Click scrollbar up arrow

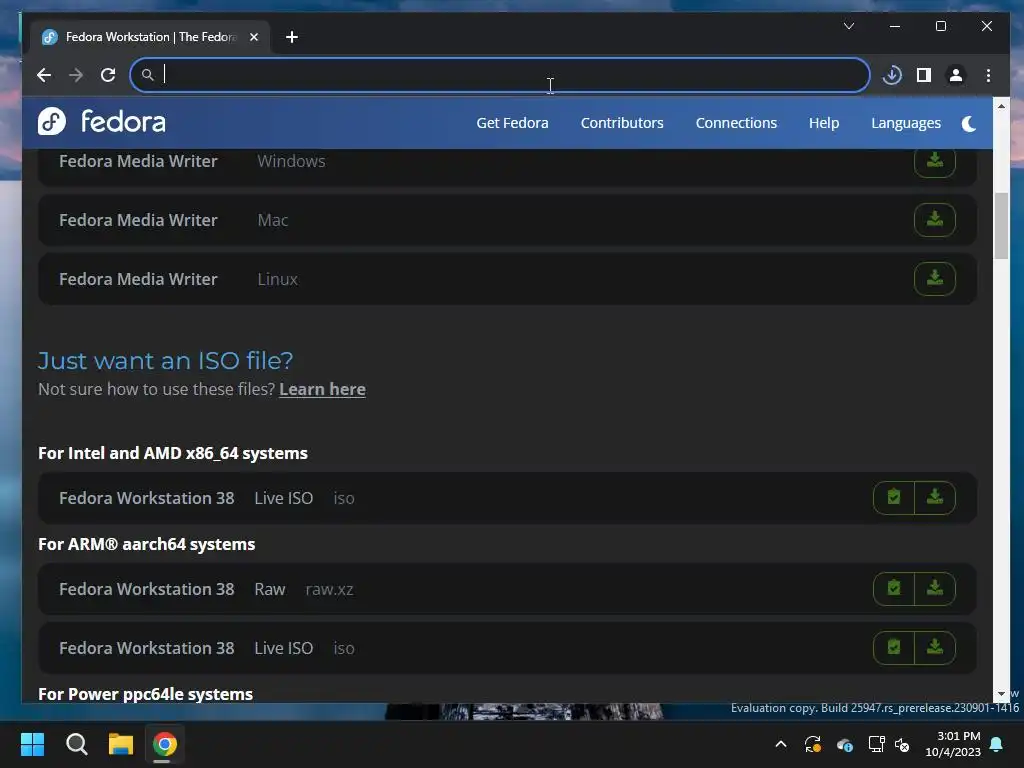coord(1001,106)
